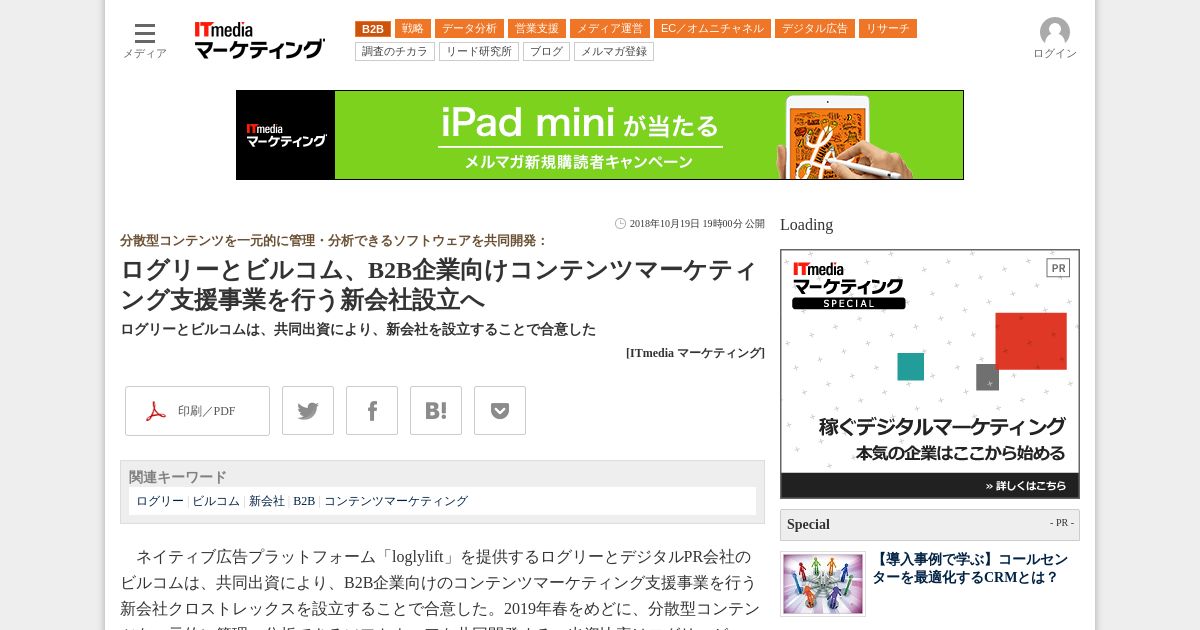
Task: Select the データ分析 category tab
Action: (x=469, y=29)
